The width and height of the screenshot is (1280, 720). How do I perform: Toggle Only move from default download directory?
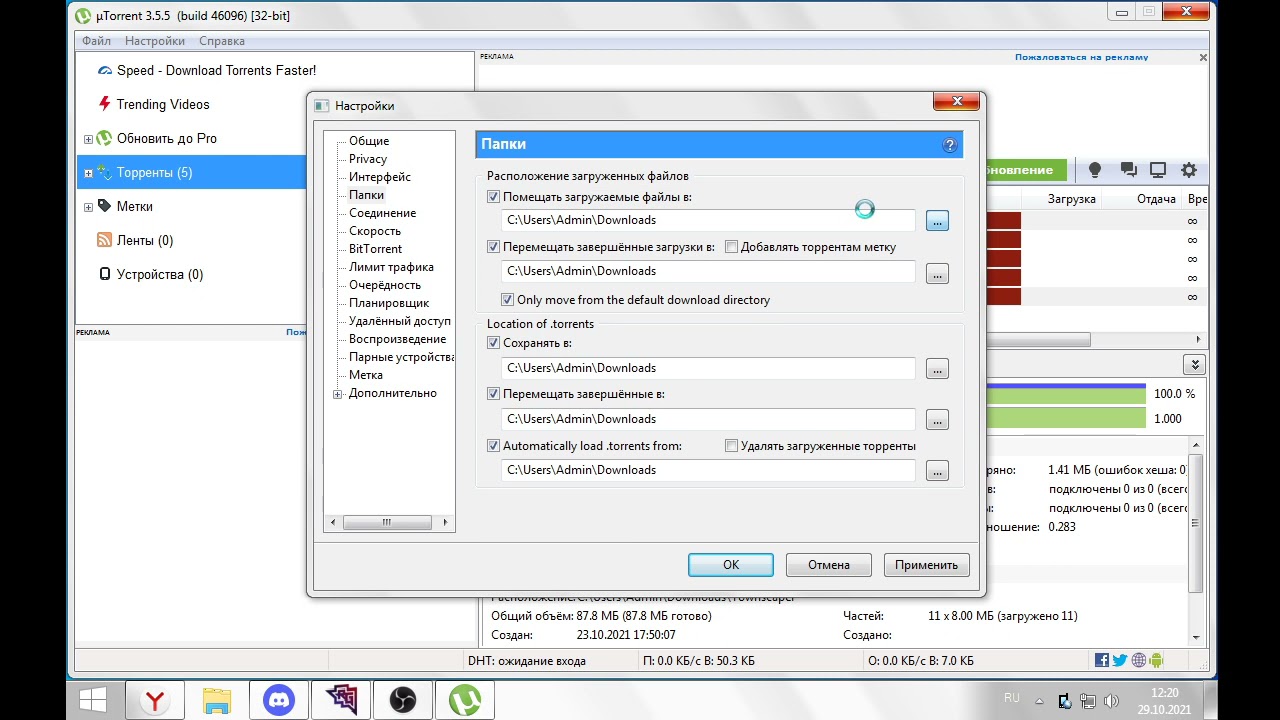[x=507, y=300]
